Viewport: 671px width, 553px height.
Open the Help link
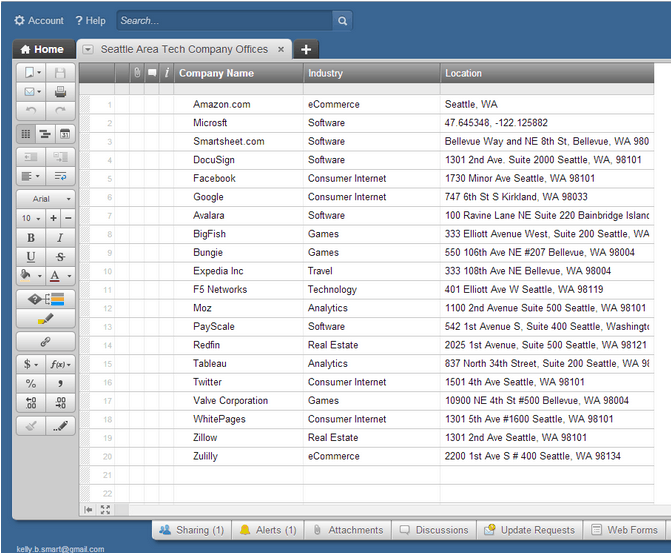click(90, 21)
